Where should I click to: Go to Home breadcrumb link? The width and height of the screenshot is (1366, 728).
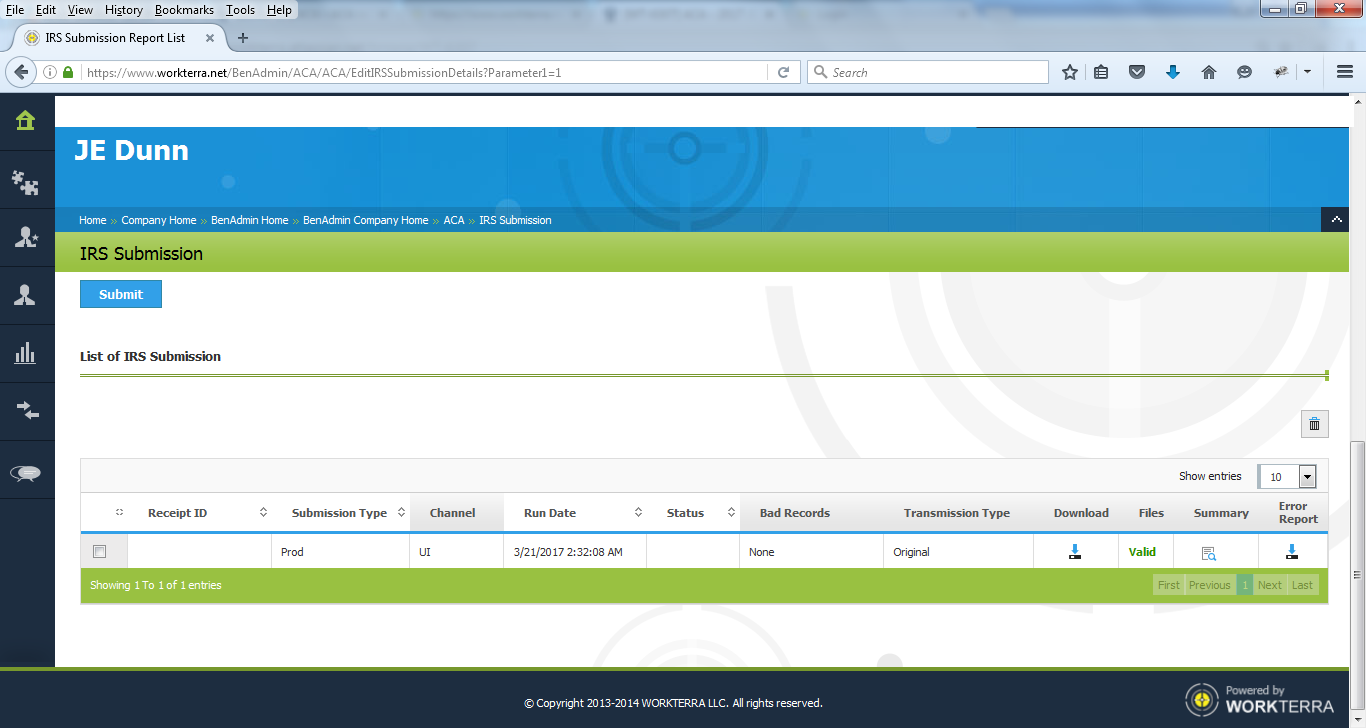click(92, 220)
